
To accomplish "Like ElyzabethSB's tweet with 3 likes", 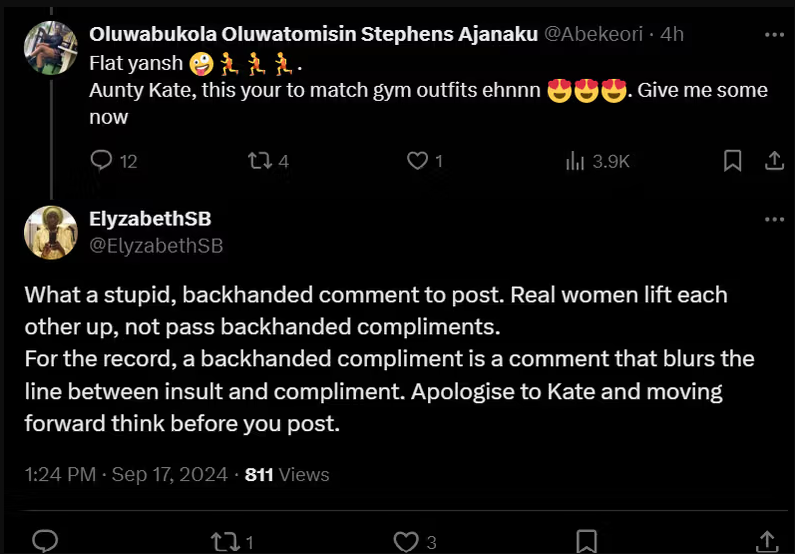I will point(405,541).
